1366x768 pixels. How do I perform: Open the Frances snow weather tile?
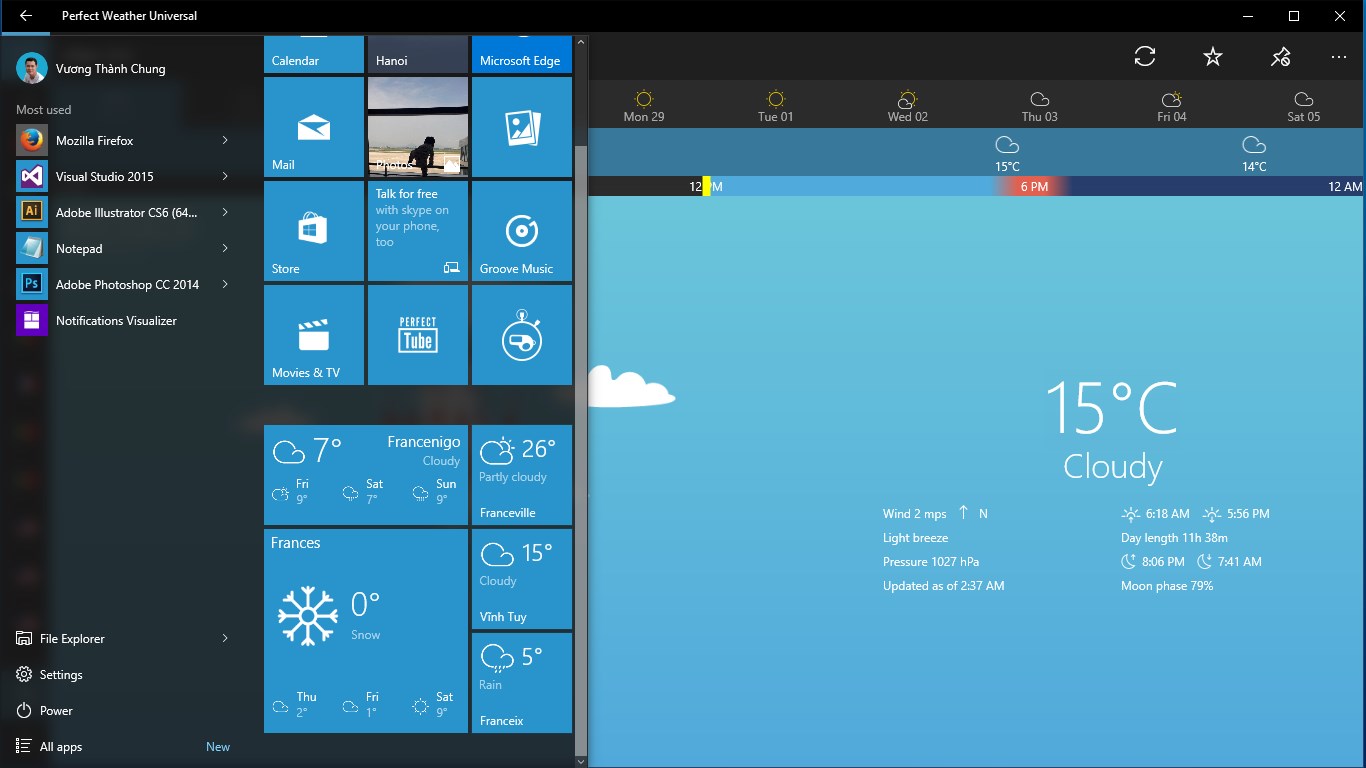(366, 631)
